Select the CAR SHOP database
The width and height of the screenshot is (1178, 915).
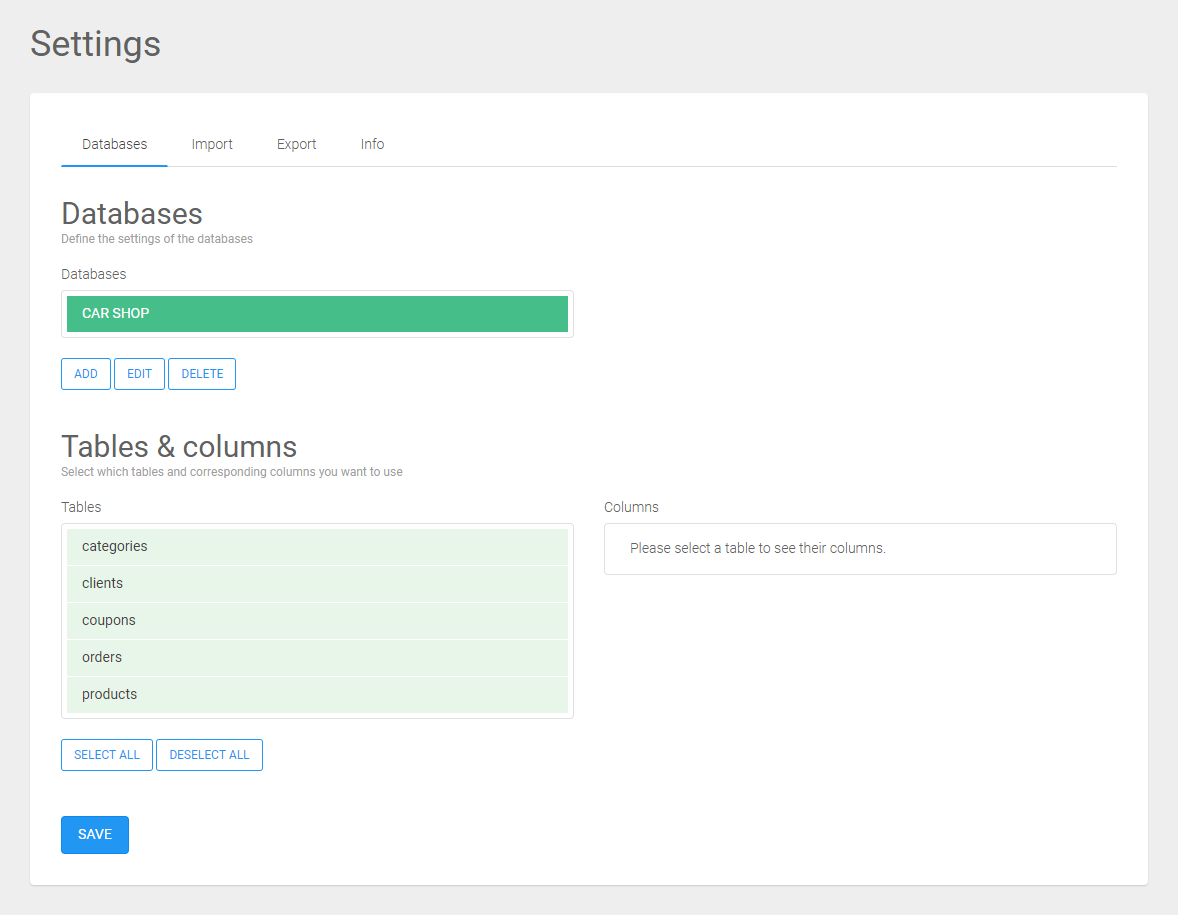point(317,314)
